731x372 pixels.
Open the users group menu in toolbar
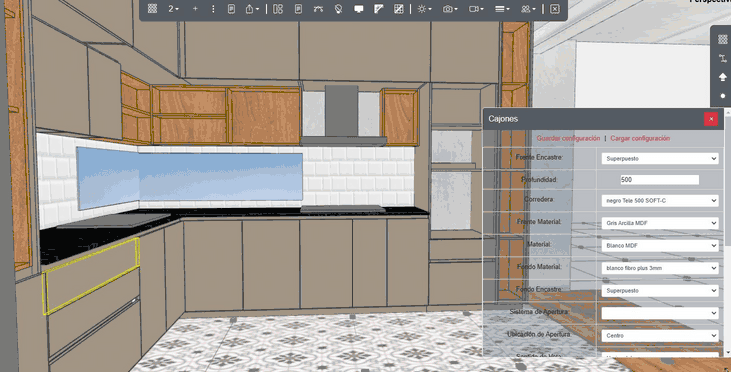coord(528,8)
